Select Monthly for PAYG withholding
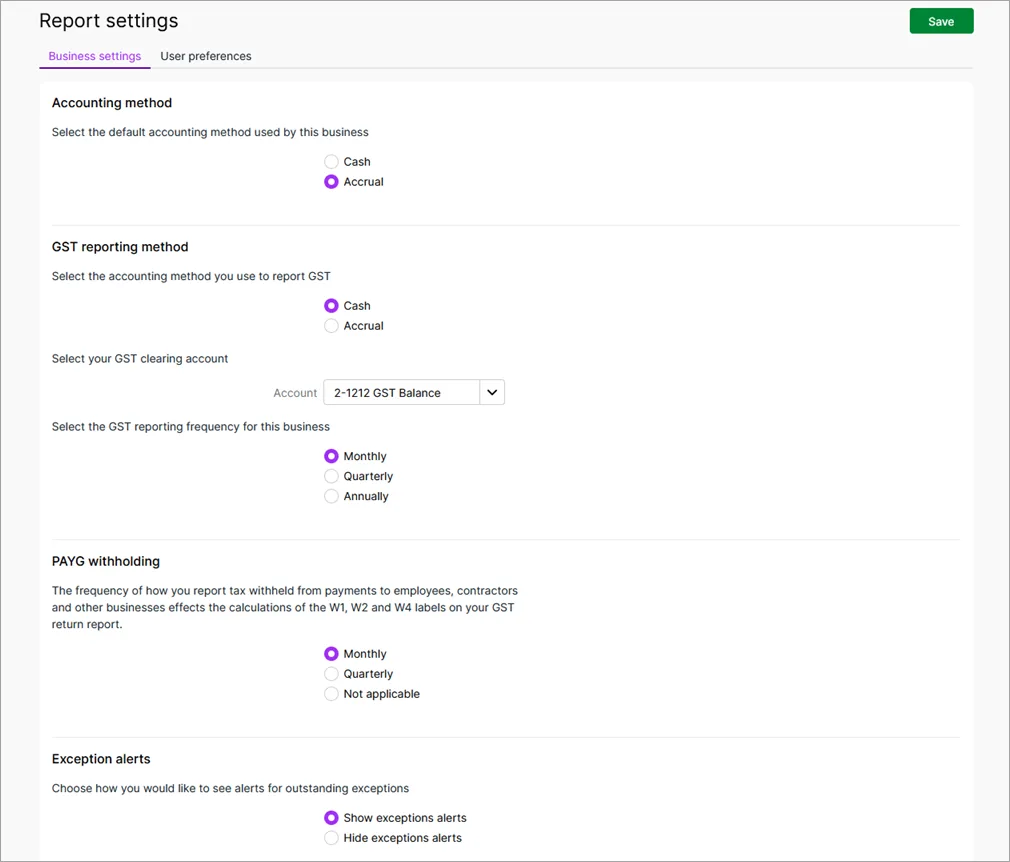Viewport: 1010px width, 862px height. (332, 654)
